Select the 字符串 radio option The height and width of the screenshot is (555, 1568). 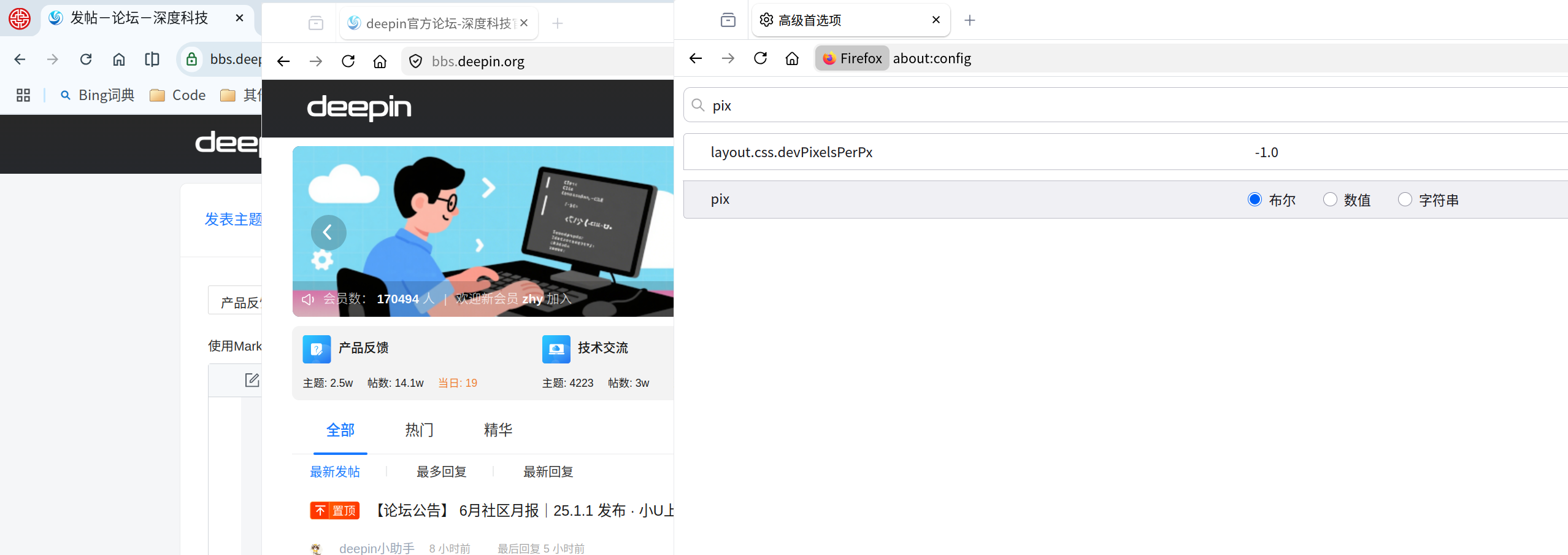click(1404, 200)
